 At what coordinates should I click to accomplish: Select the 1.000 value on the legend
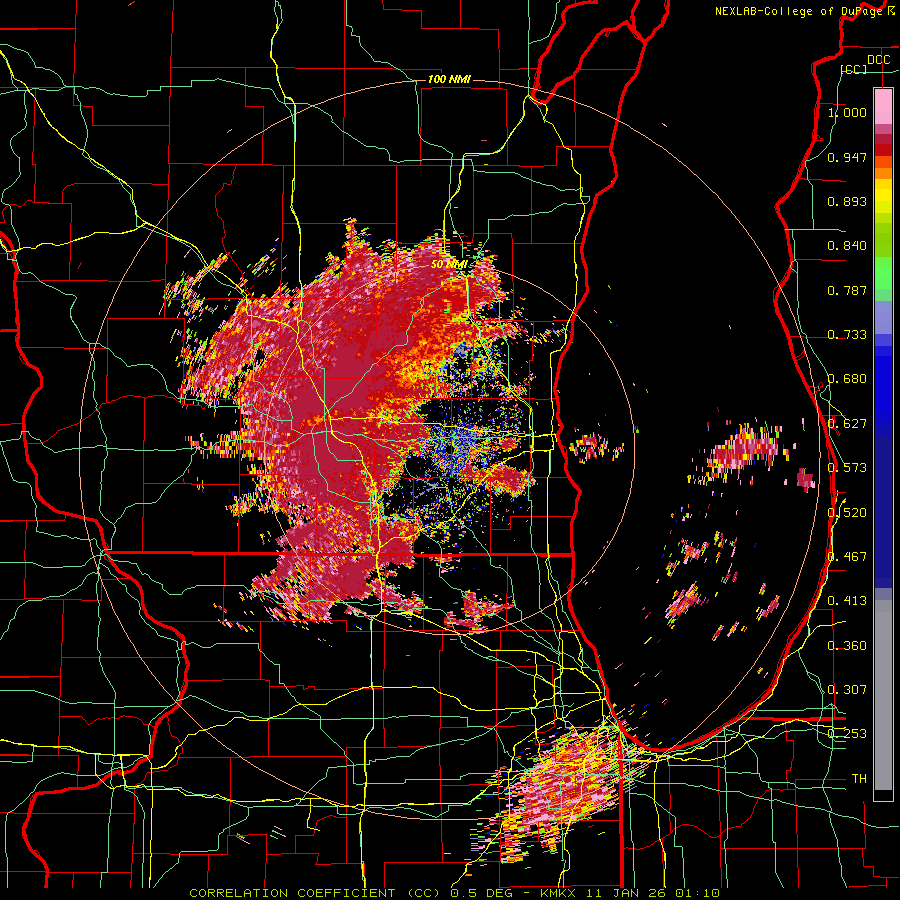pos(847,112)
